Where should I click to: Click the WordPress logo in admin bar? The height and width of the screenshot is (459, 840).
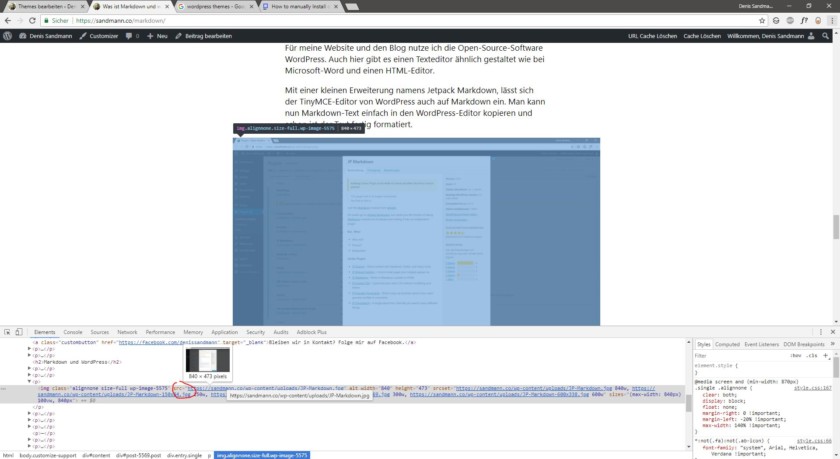click(x=8, y=36)
